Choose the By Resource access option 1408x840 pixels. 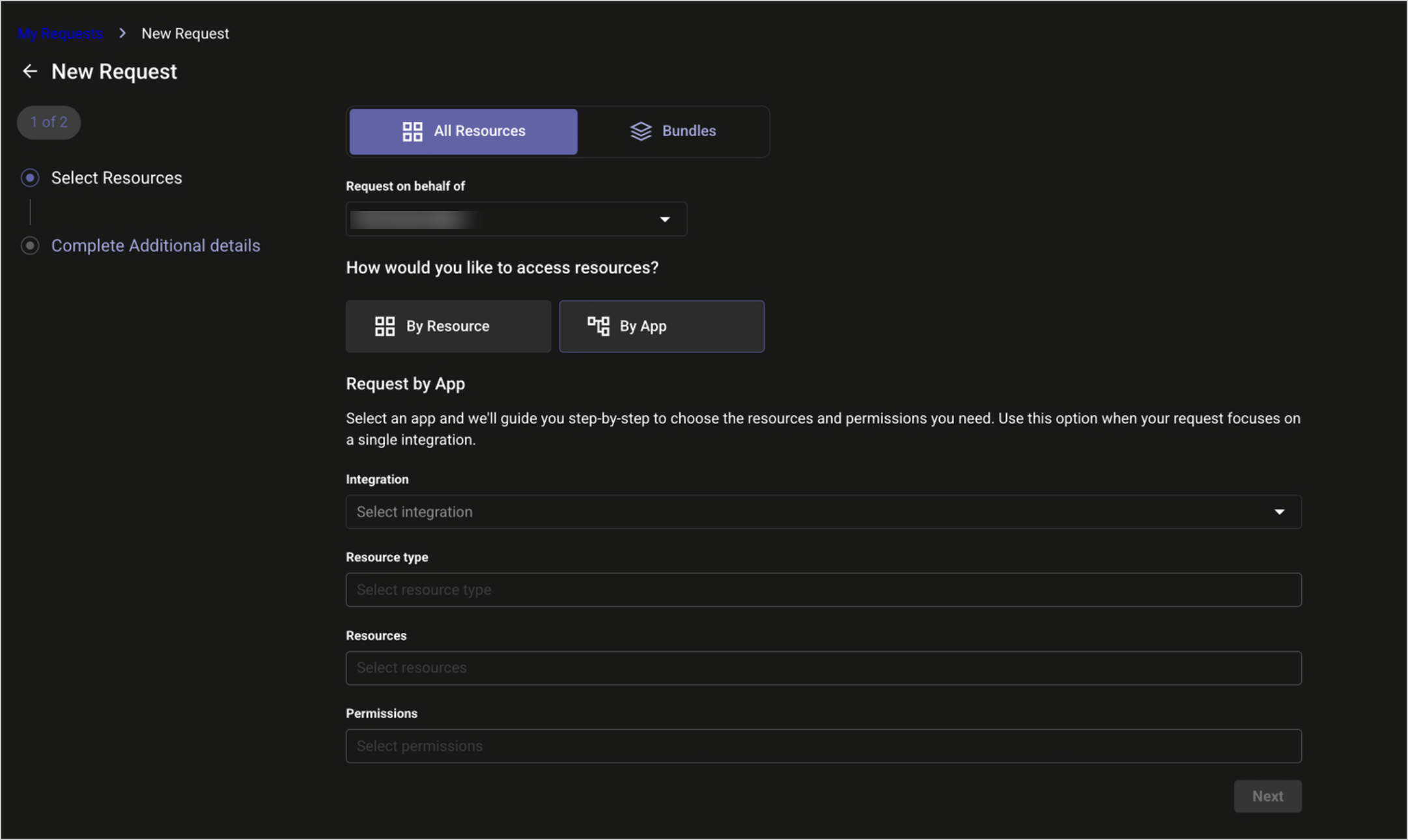448,326
